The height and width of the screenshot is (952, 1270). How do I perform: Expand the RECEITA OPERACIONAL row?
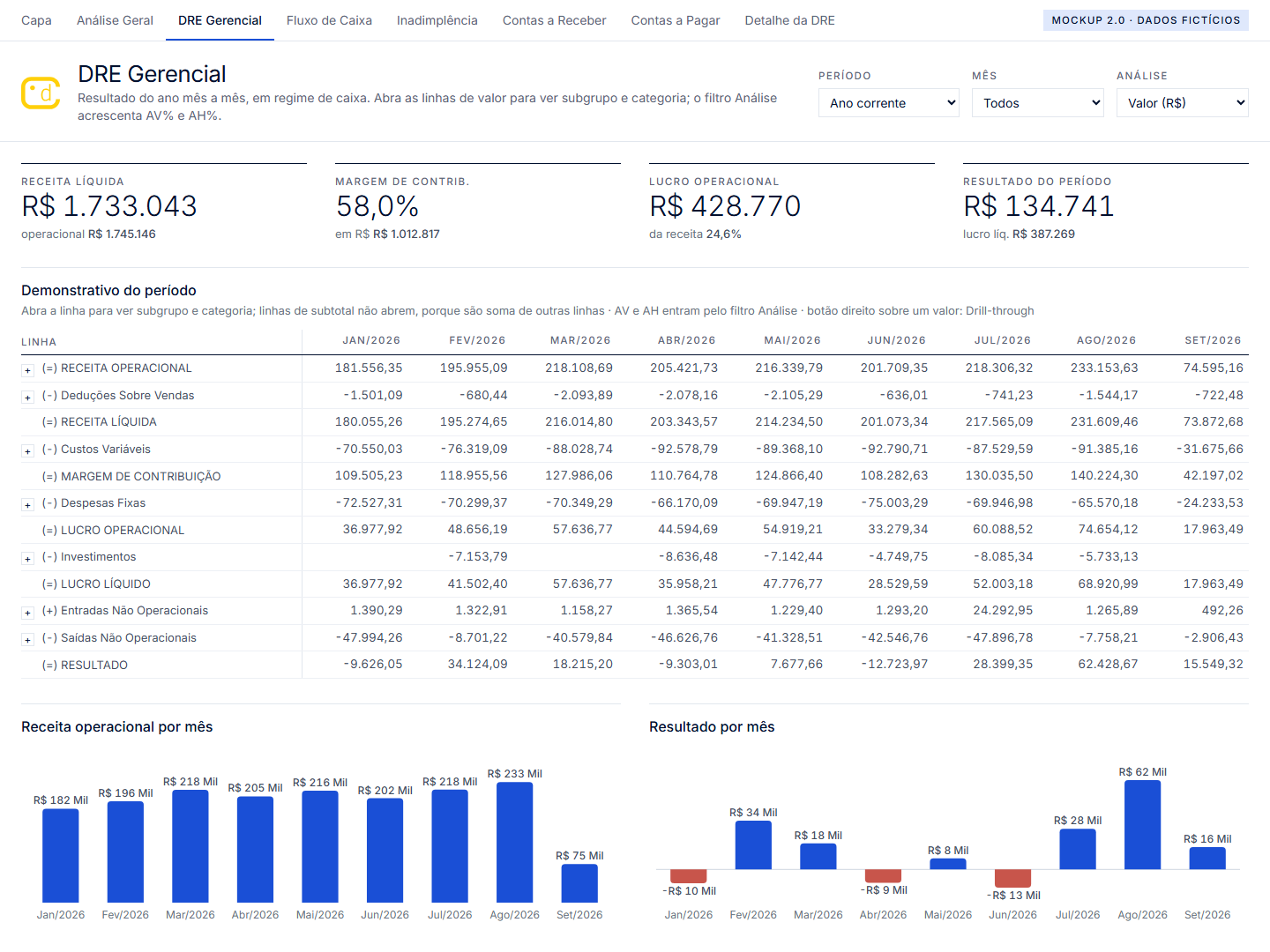28,370
